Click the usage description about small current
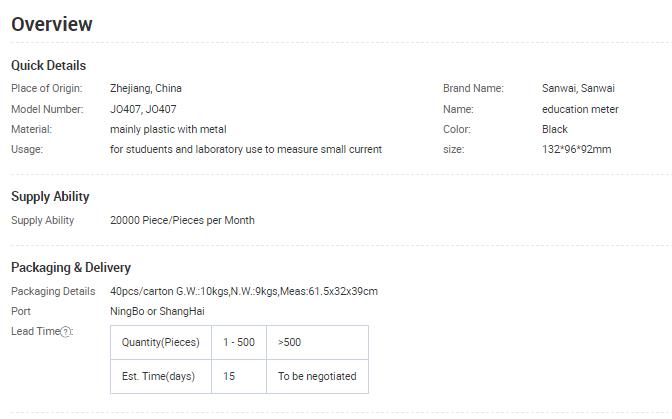Screen dimensions: 672x419 246,149
